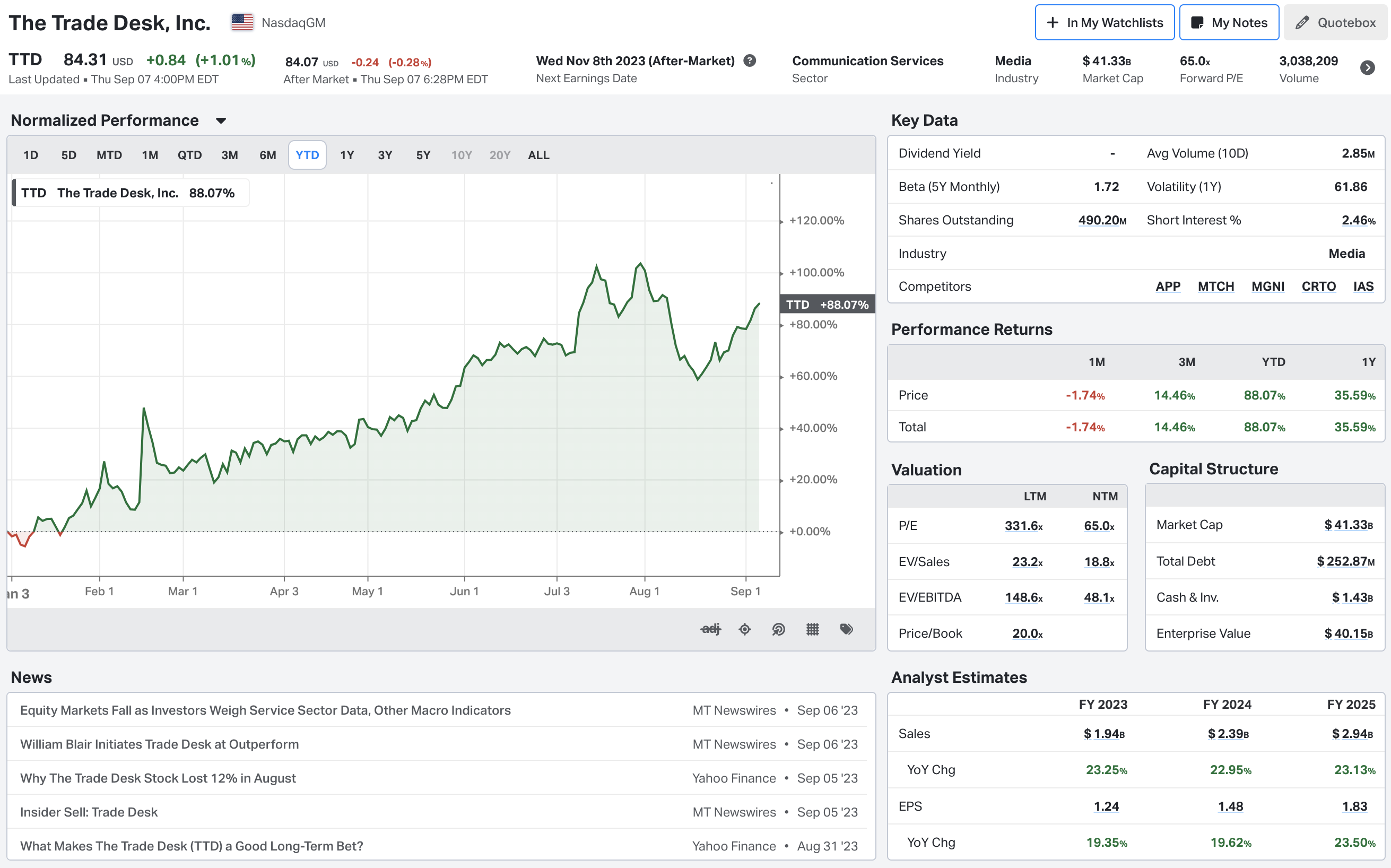Click LTM P/E value 331.6x
Viewport: 1391px width, 868px height.
pos(1024,526)
